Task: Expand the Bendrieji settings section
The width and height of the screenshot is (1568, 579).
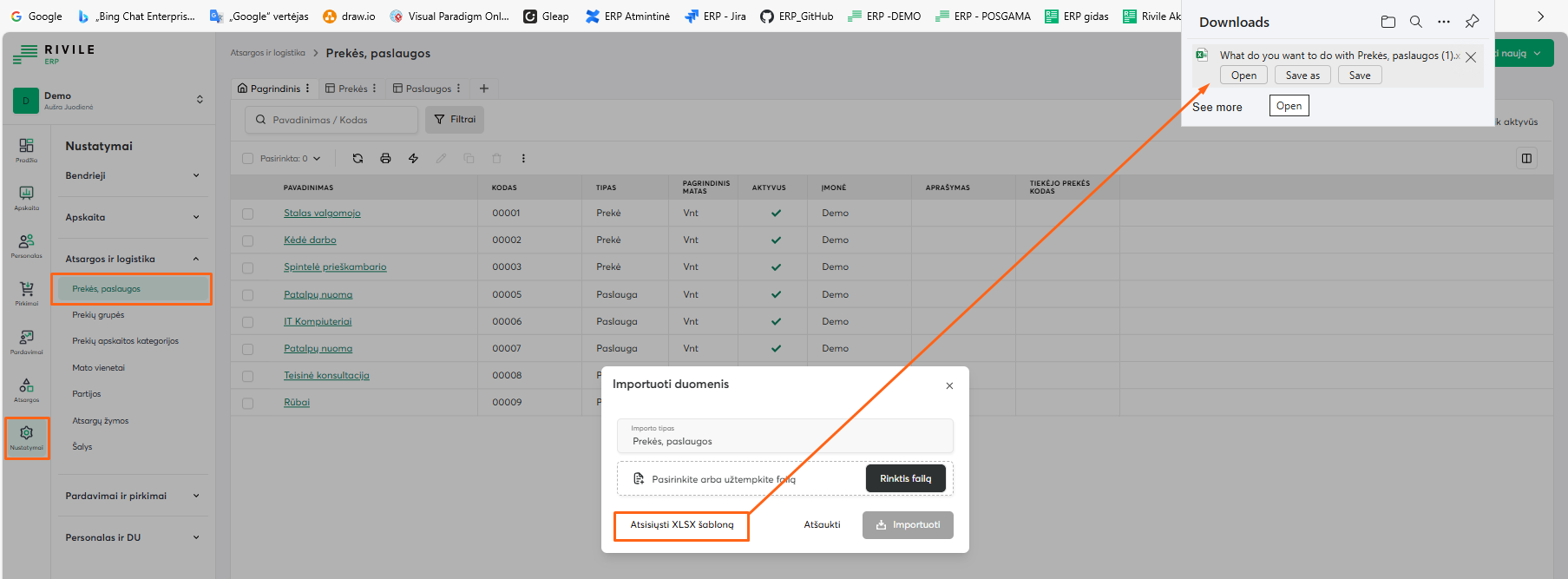Action: (132, 175)
